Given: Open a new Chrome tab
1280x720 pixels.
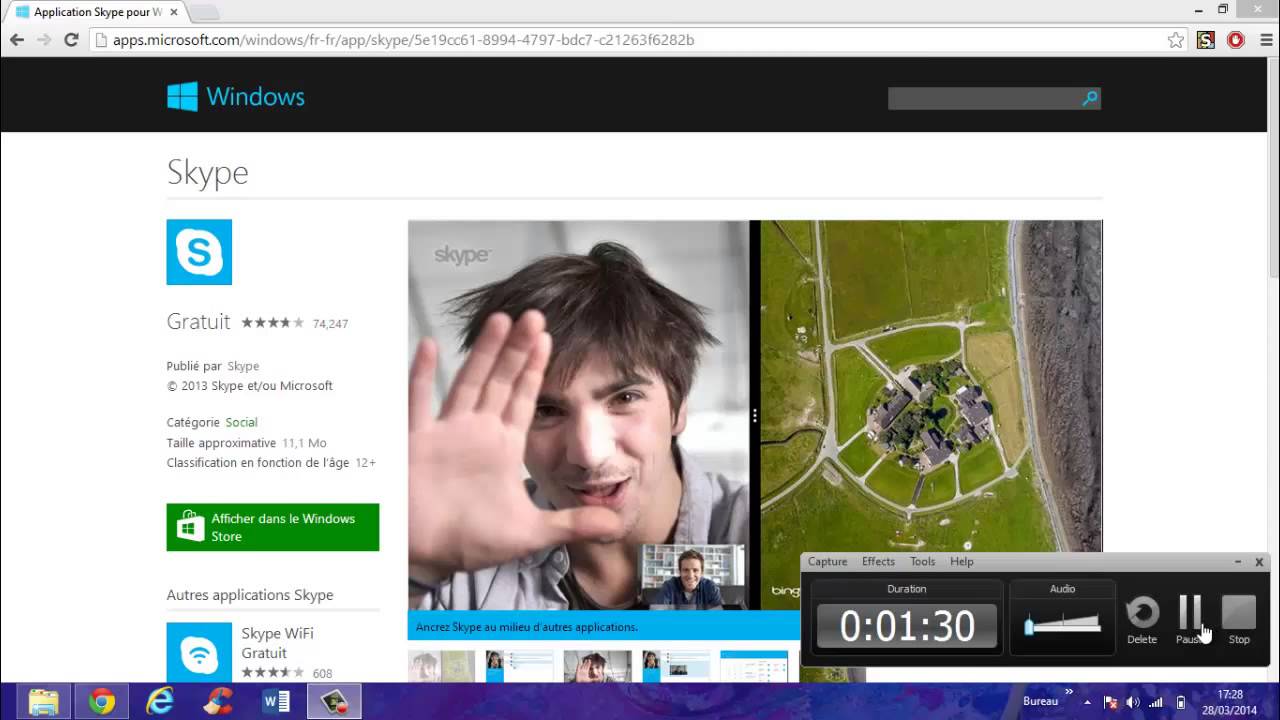Looking at the screenshot, I should click(x=204, y=12).
